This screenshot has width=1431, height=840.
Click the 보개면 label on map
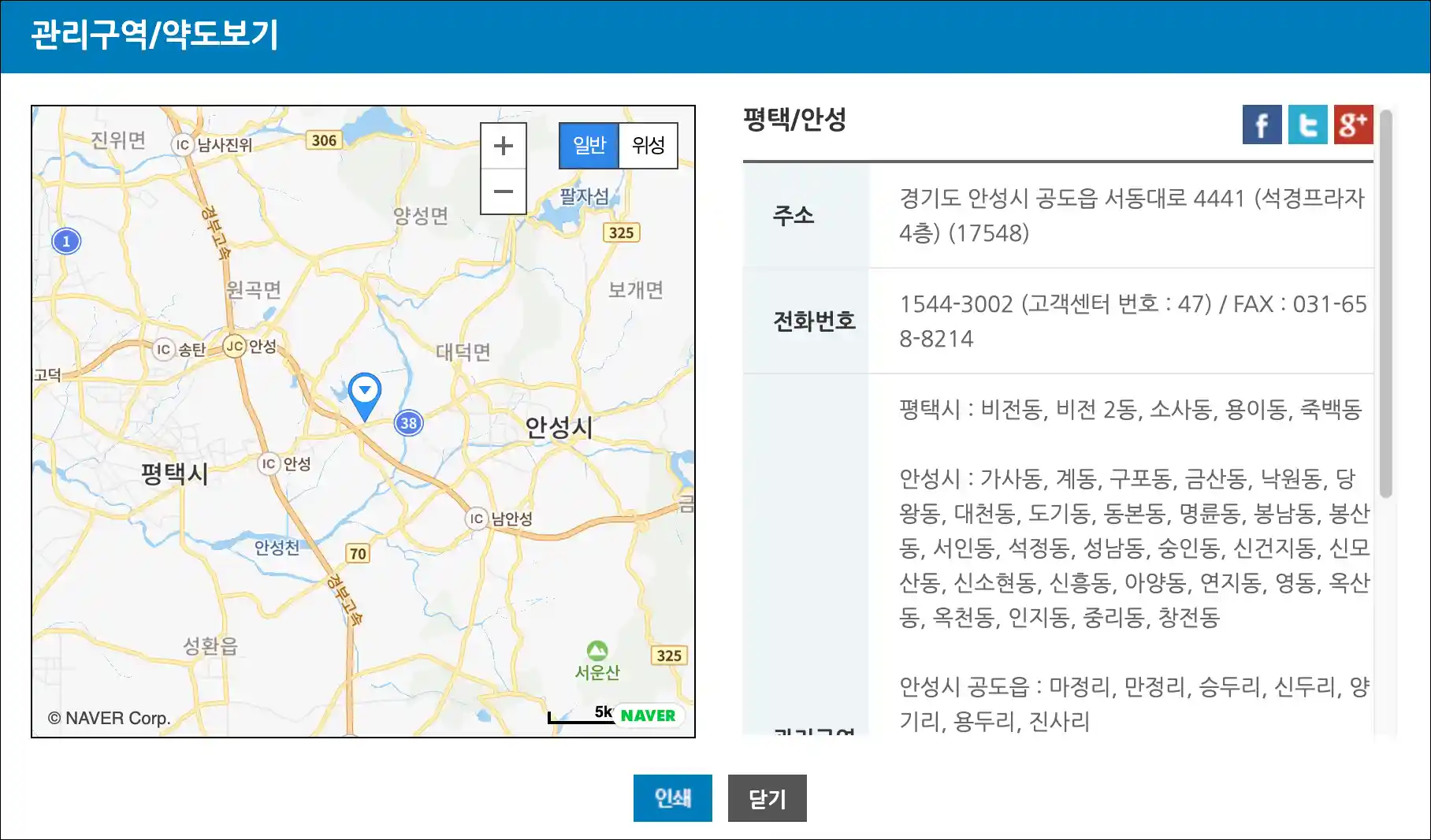coord(635,290)
